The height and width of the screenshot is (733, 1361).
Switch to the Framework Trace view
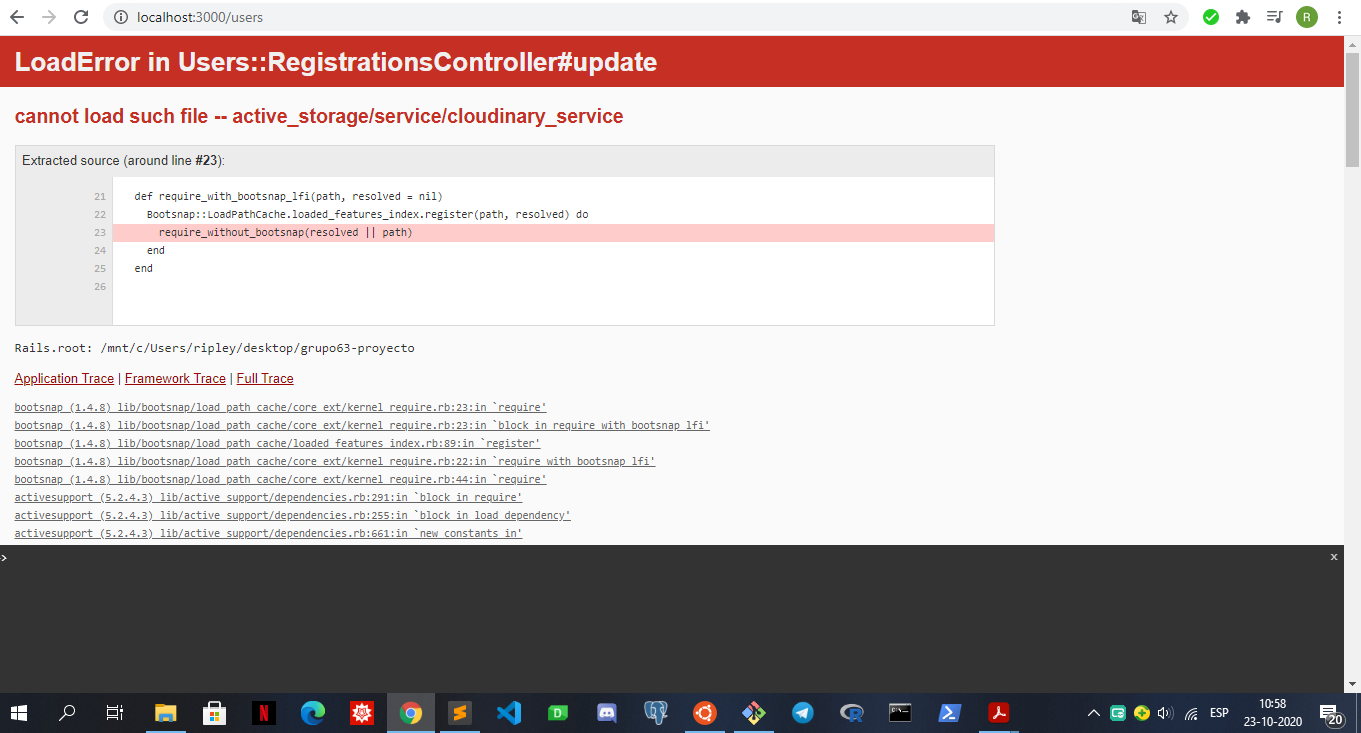click(174, 378)
